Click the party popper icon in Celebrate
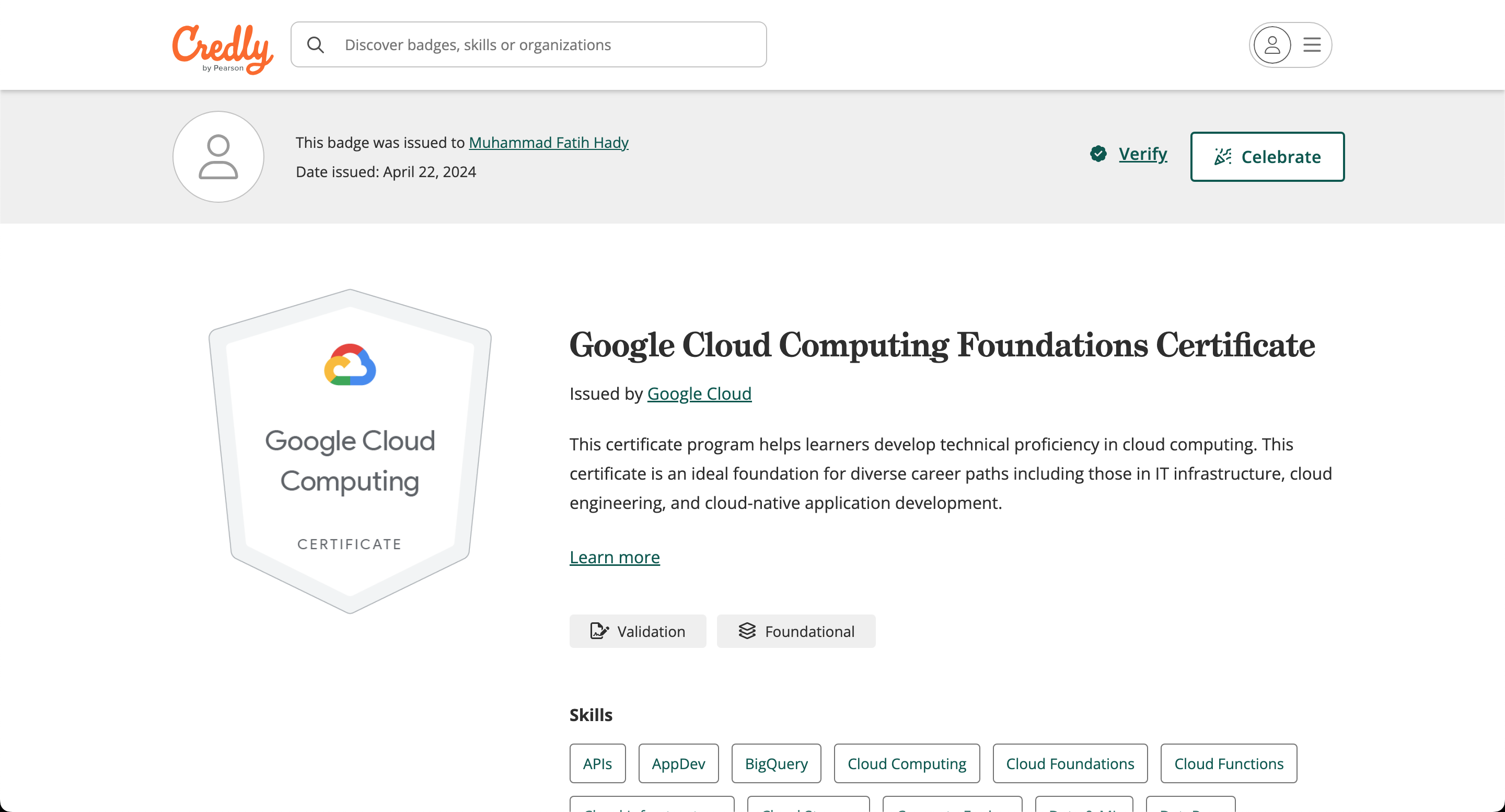This screenshot has height=812, width=1505. click(1222, 157)
